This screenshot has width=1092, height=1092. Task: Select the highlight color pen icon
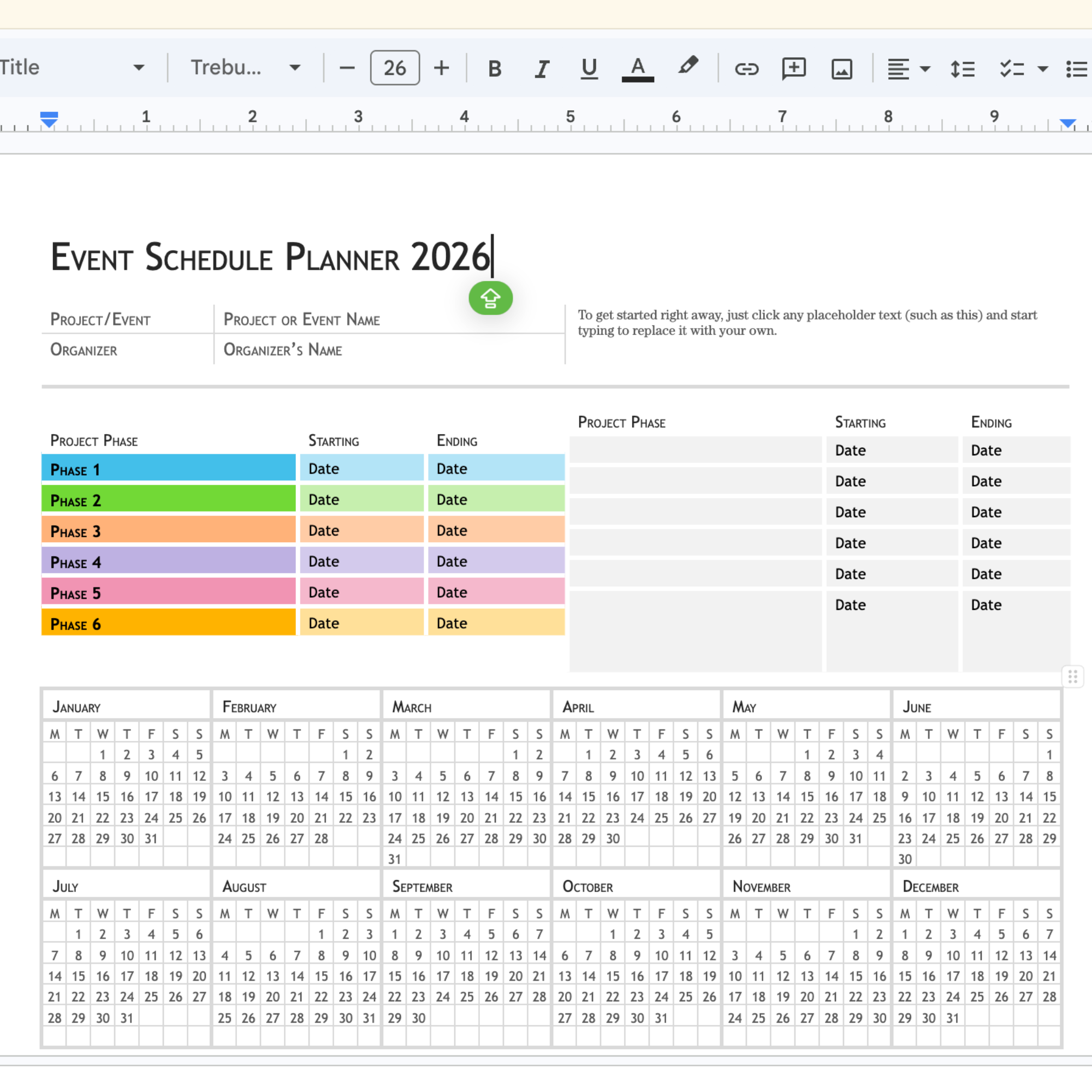[687, 67]
